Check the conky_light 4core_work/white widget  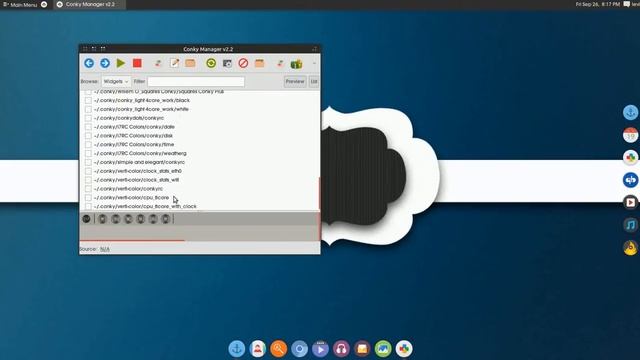pos(88,109)
